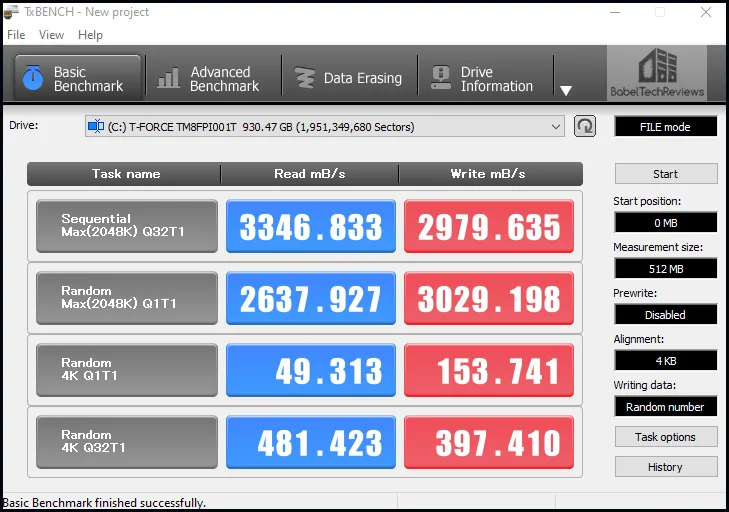Click the write value 2979.635
This screenshot has height=512, width=729.
(489, 226)
